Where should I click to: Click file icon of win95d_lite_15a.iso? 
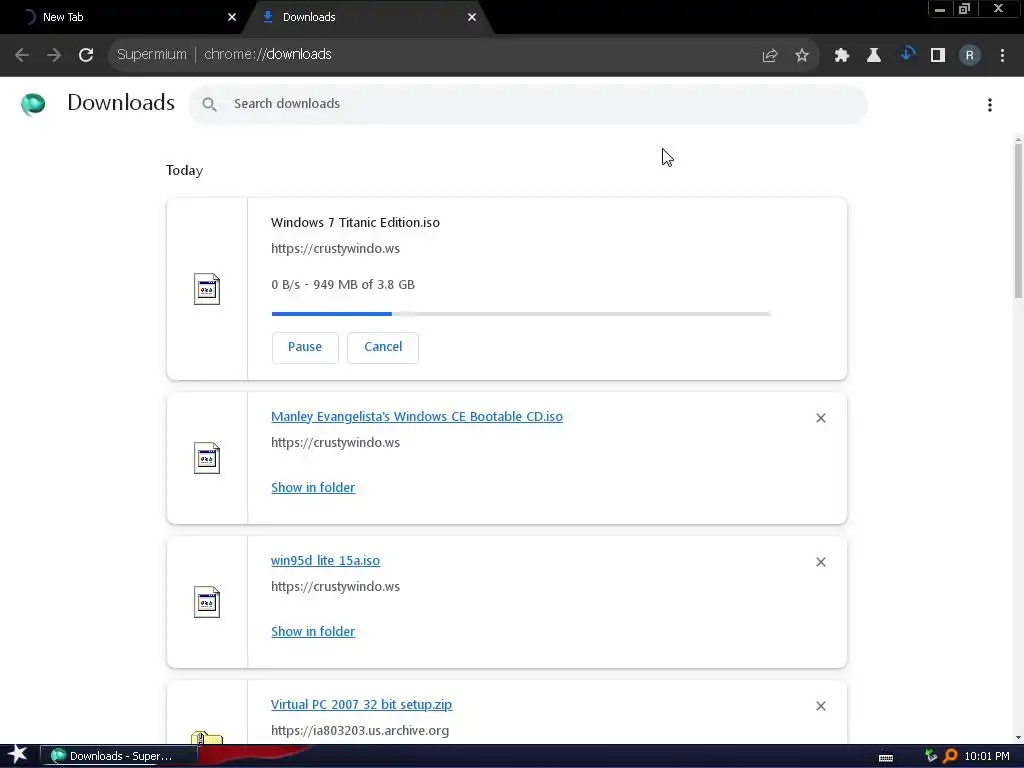point(207,602)
